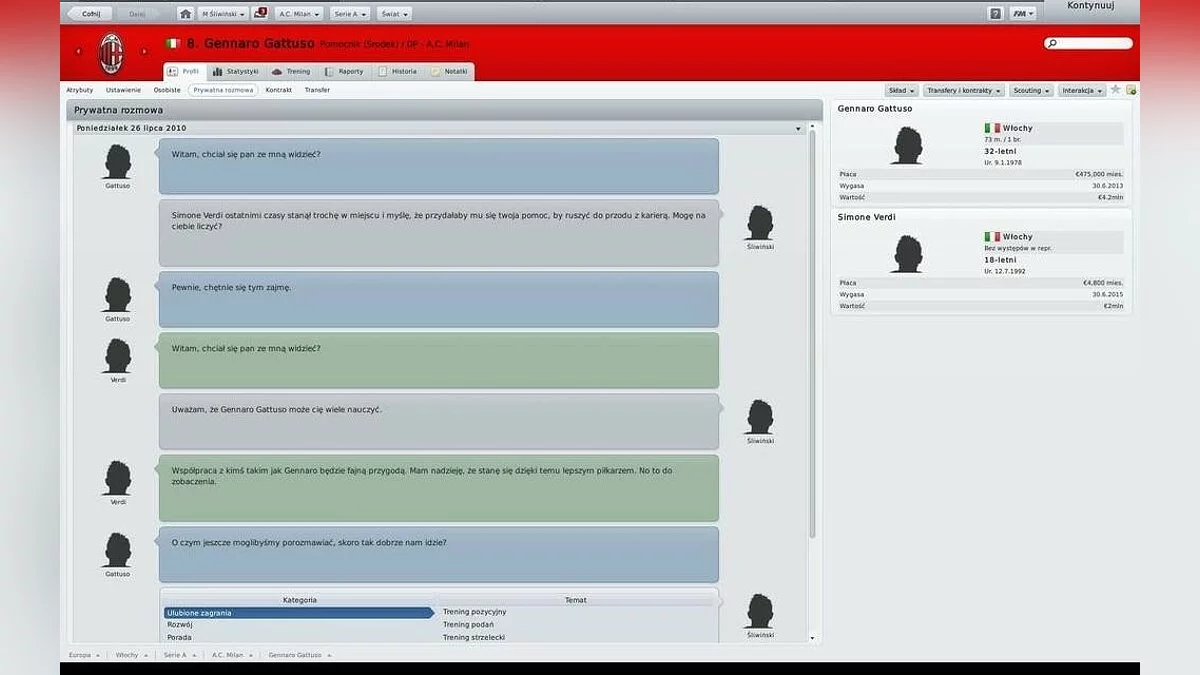Click the Gattuso avatar beside first message
This screenshot has width=1200, height=675.
point(117,162)
